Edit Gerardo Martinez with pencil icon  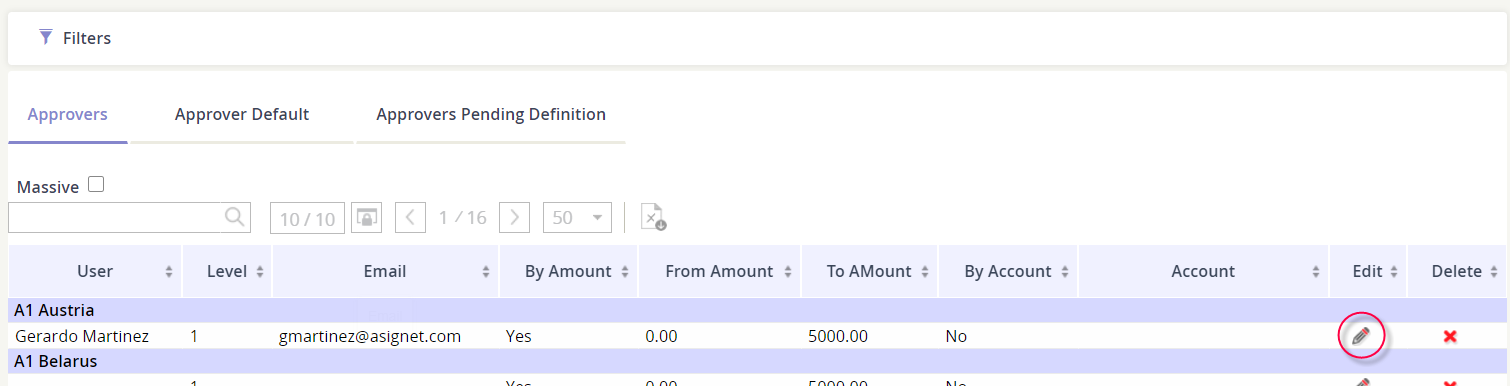click(1361, 336)
